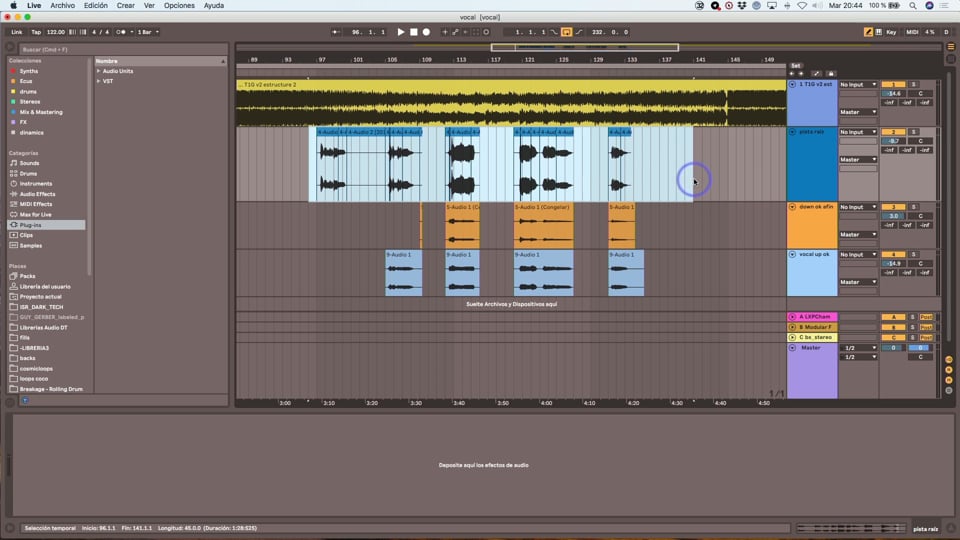960x540 pixels.
Task: Solo the vocal up ok track
Action: coord(913,254)
